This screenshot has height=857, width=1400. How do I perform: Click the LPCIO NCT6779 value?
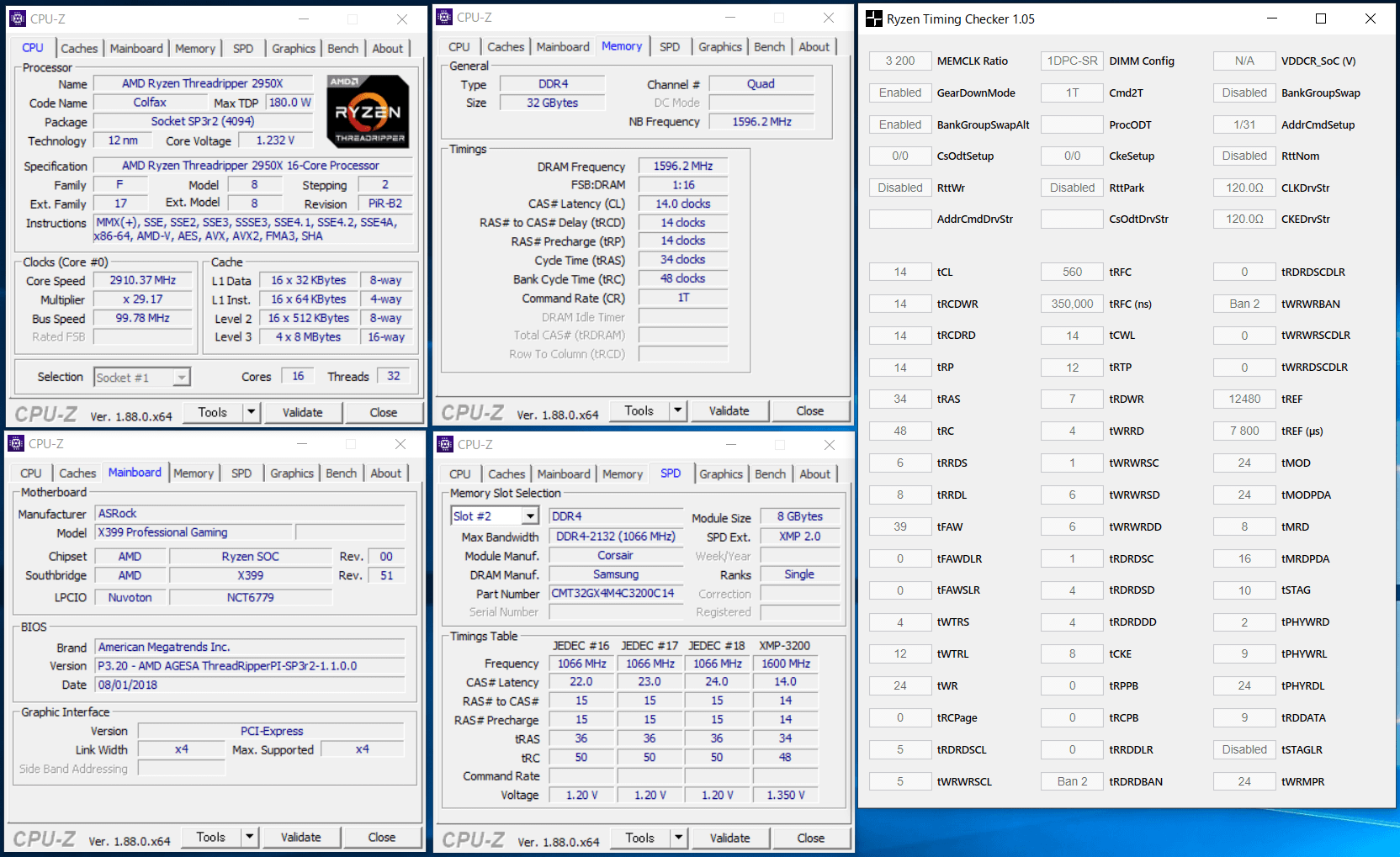[251, 597]
